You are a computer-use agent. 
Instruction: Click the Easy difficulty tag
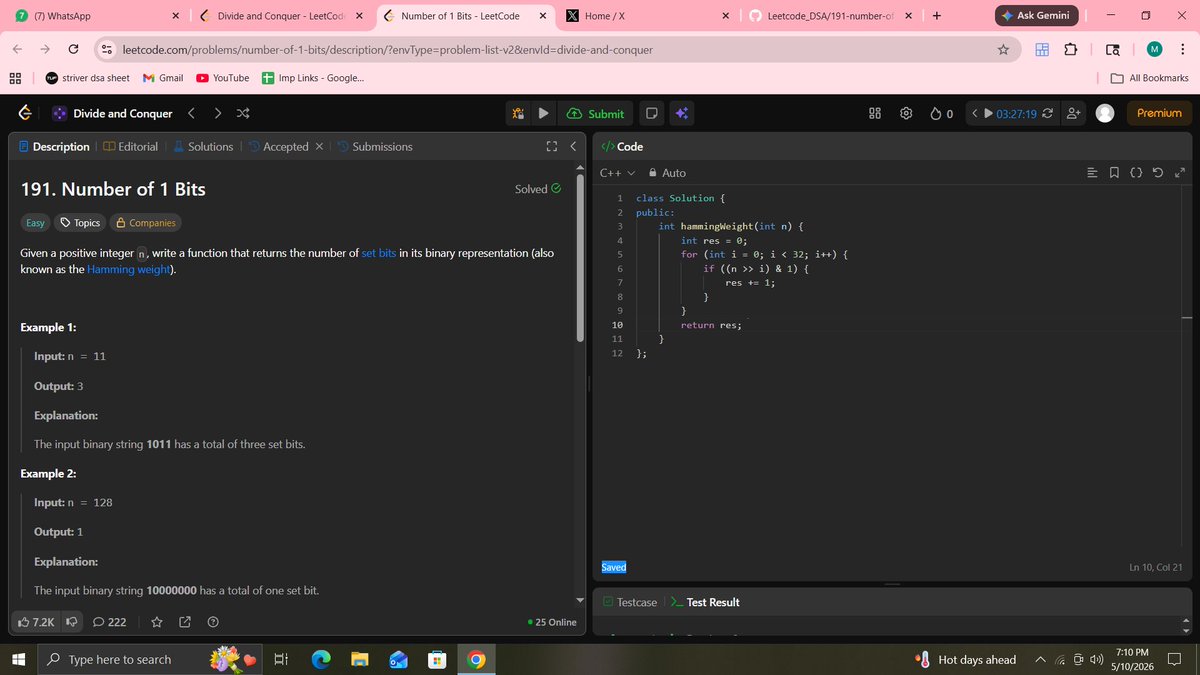click(35, 223)
